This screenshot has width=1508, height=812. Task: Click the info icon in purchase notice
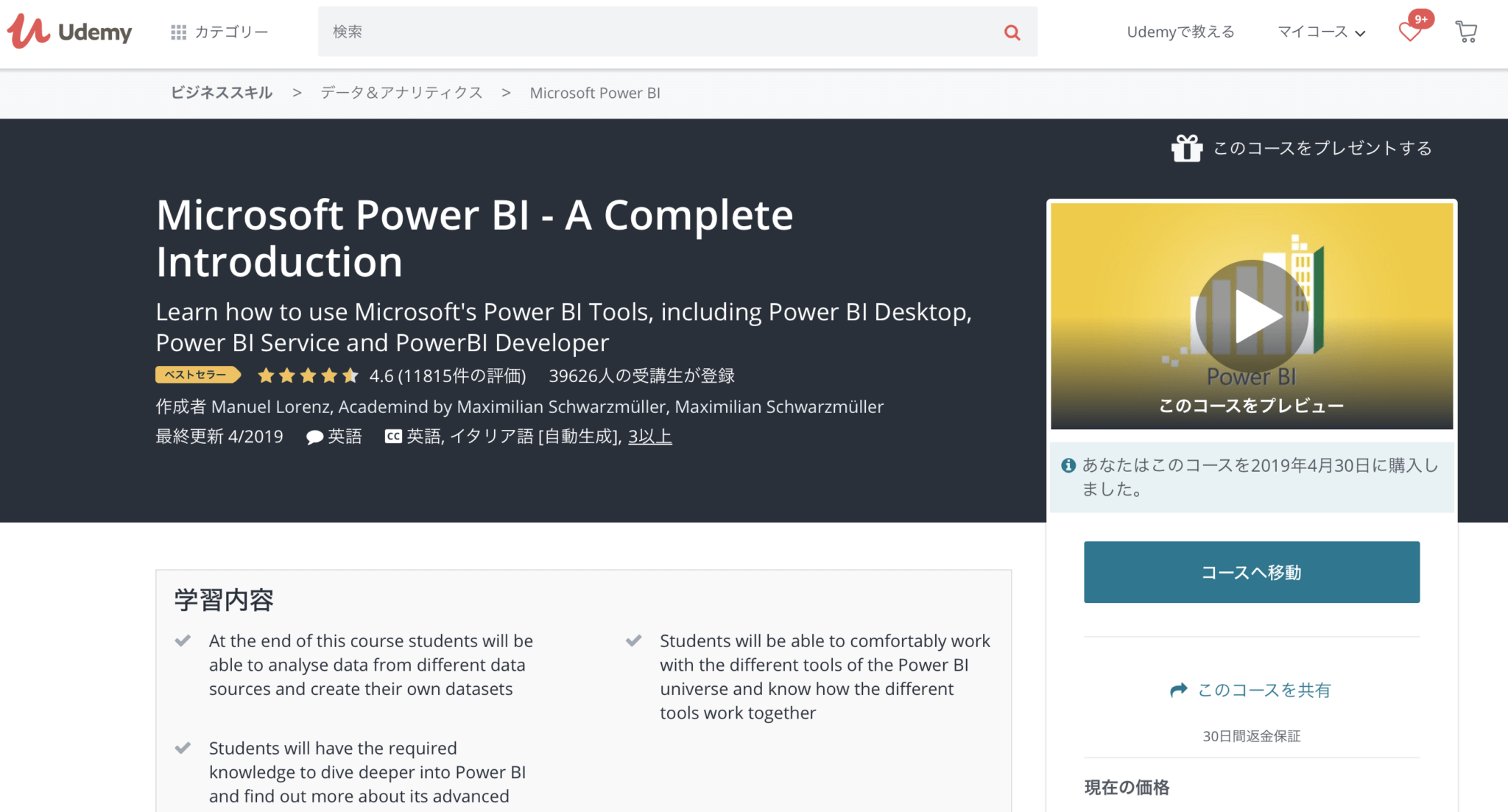(1068, 465)
